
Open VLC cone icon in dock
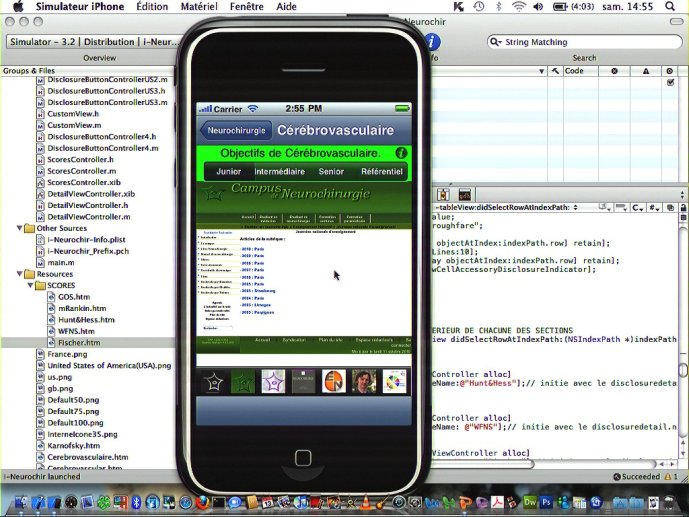(x=366, y=502)
